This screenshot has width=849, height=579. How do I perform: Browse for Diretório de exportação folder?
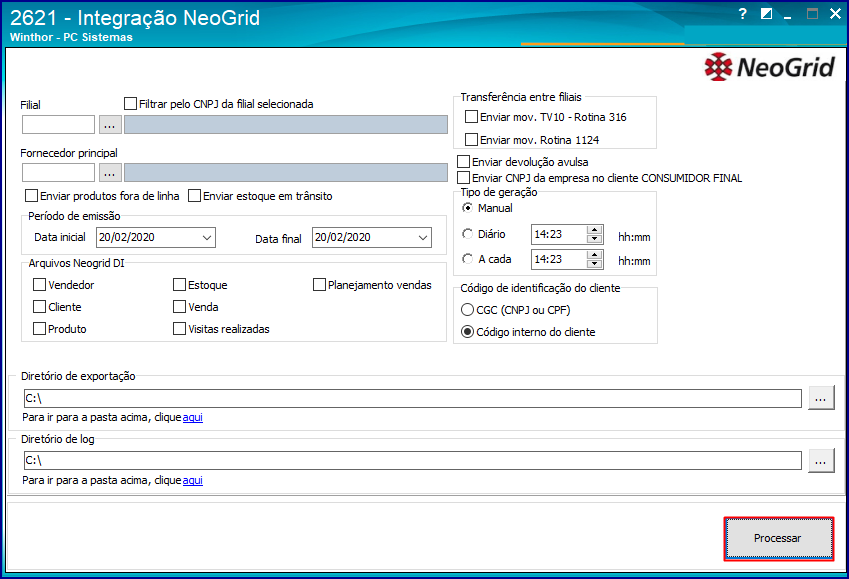(x=821, y=398)
